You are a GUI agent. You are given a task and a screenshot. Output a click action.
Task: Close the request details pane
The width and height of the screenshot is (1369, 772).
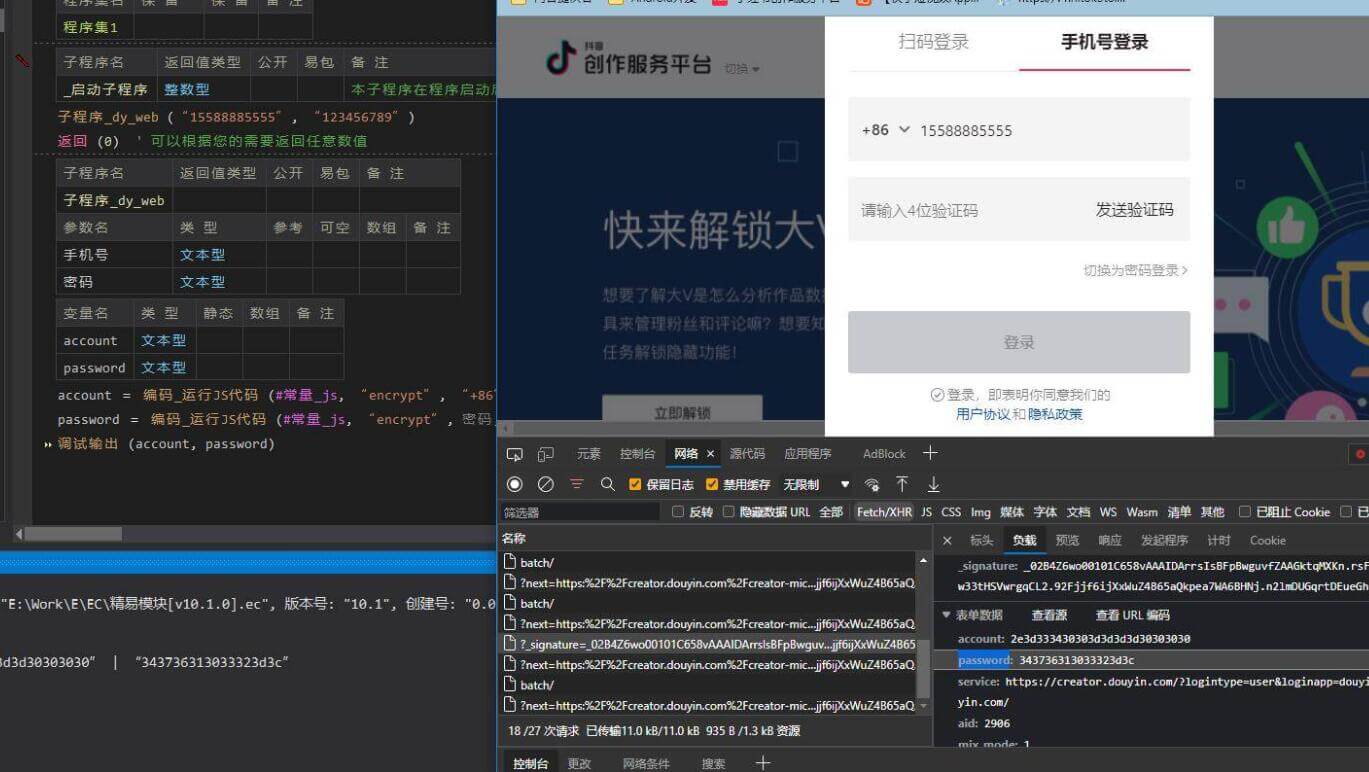tap(947, 540)
